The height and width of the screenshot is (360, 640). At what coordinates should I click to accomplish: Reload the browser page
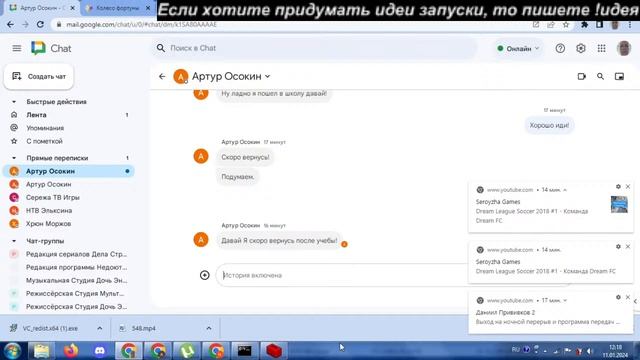point(40,24)
